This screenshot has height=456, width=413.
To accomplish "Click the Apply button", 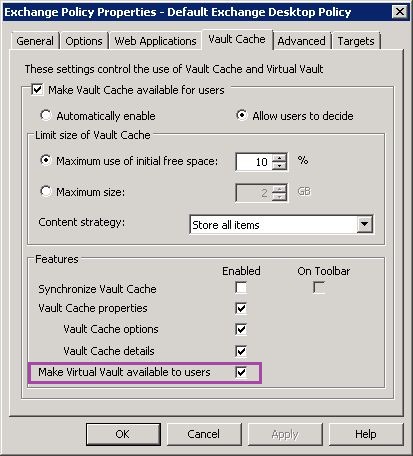I will coord(285,434).
